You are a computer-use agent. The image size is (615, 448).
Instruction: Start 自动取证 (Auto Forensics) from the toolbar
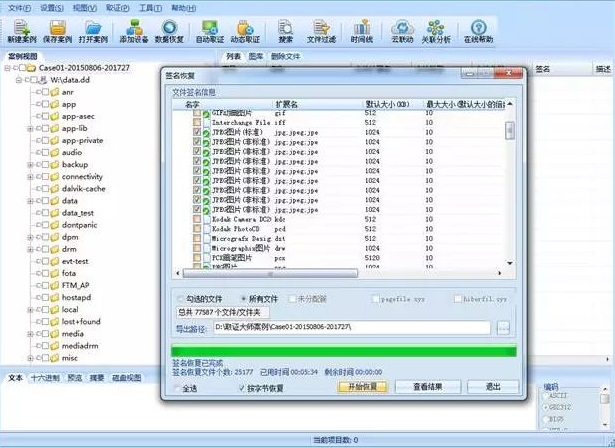coord(211,28)
